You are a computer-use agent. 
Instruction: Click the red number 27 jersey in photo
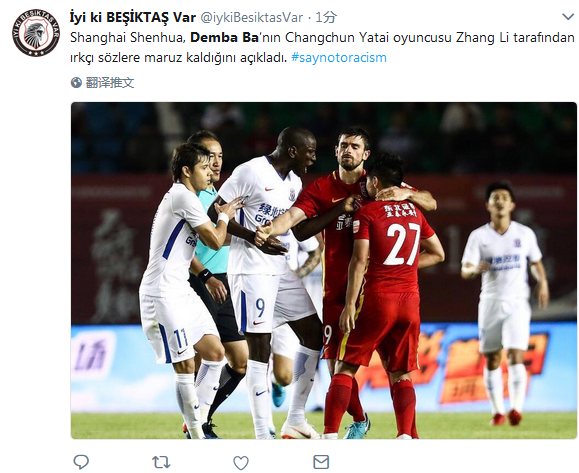tap(394, 246)
